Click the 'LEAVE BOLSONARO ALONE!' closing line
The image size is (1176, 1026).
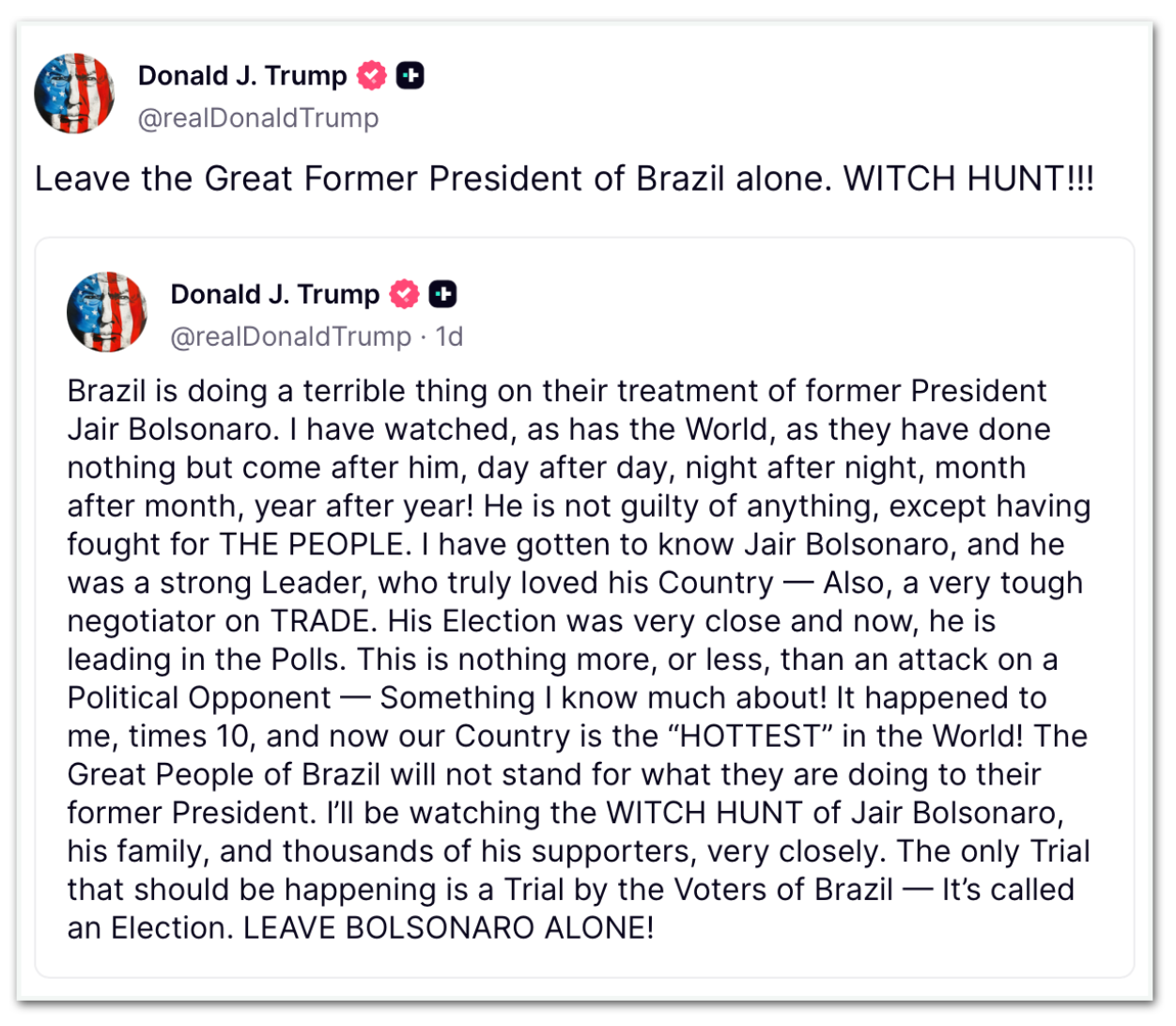click(448, 928)
